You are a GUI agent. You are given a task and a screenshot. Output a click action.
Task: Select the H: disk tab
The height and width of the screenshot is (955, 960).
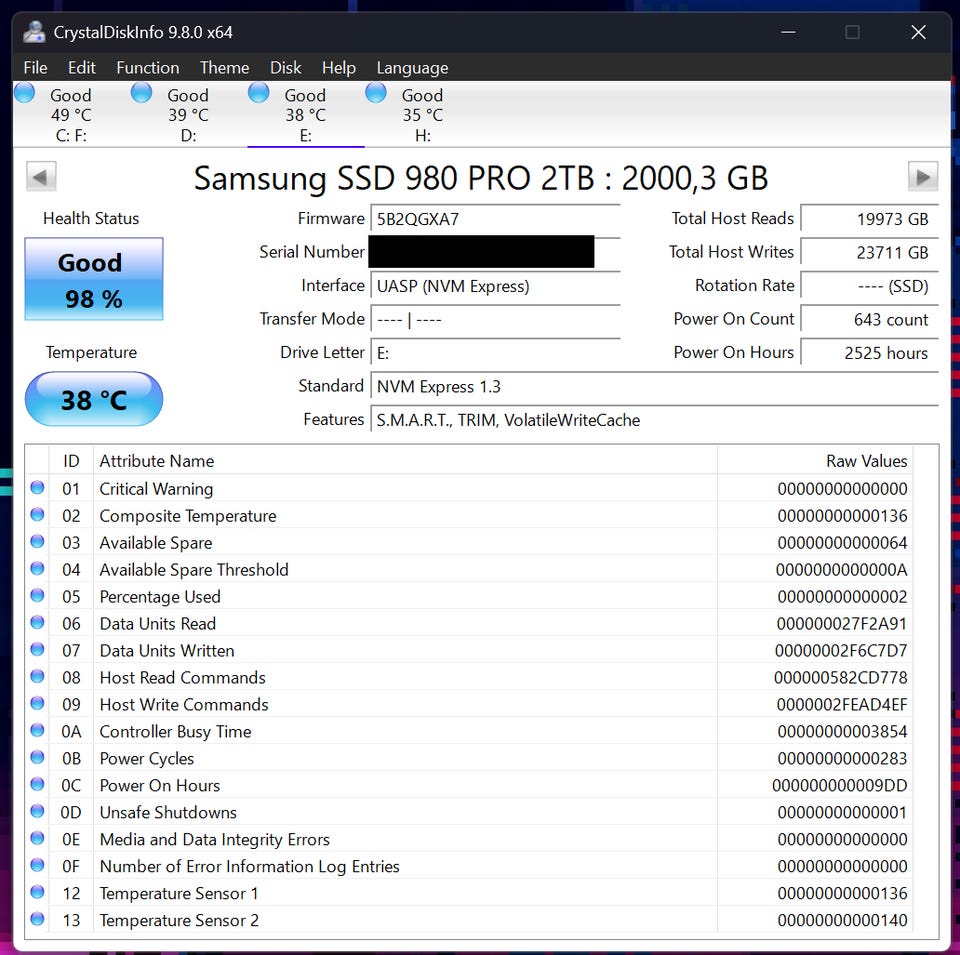422,114
